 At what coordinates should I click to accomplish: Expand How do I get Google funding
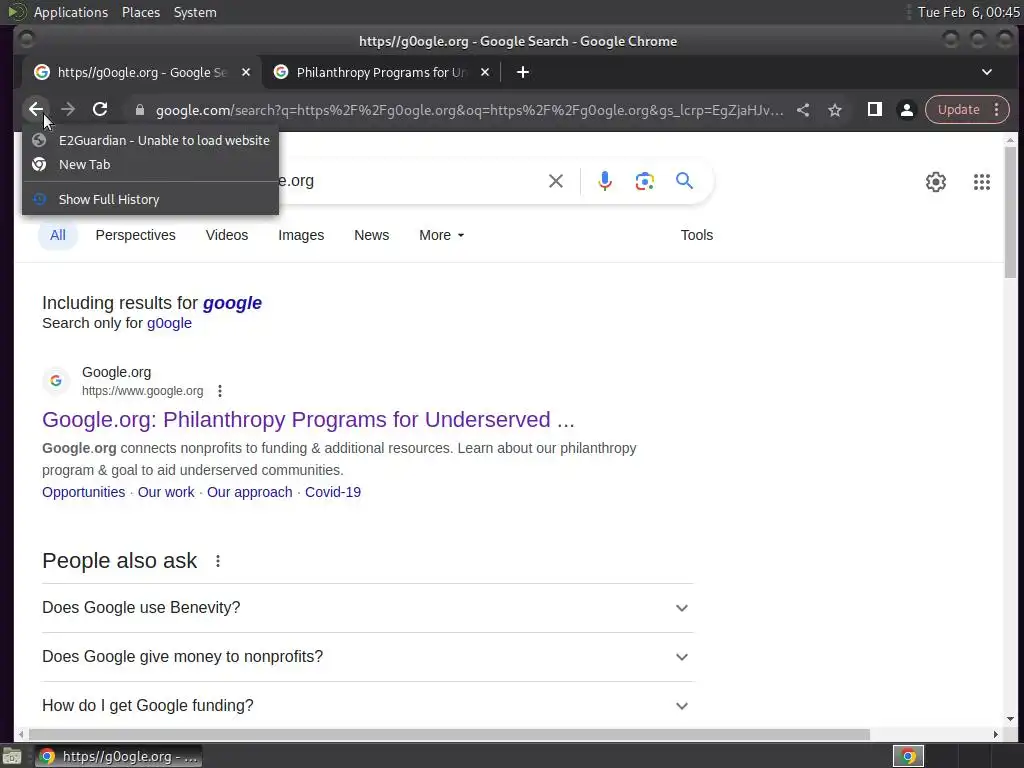point(367,705)
